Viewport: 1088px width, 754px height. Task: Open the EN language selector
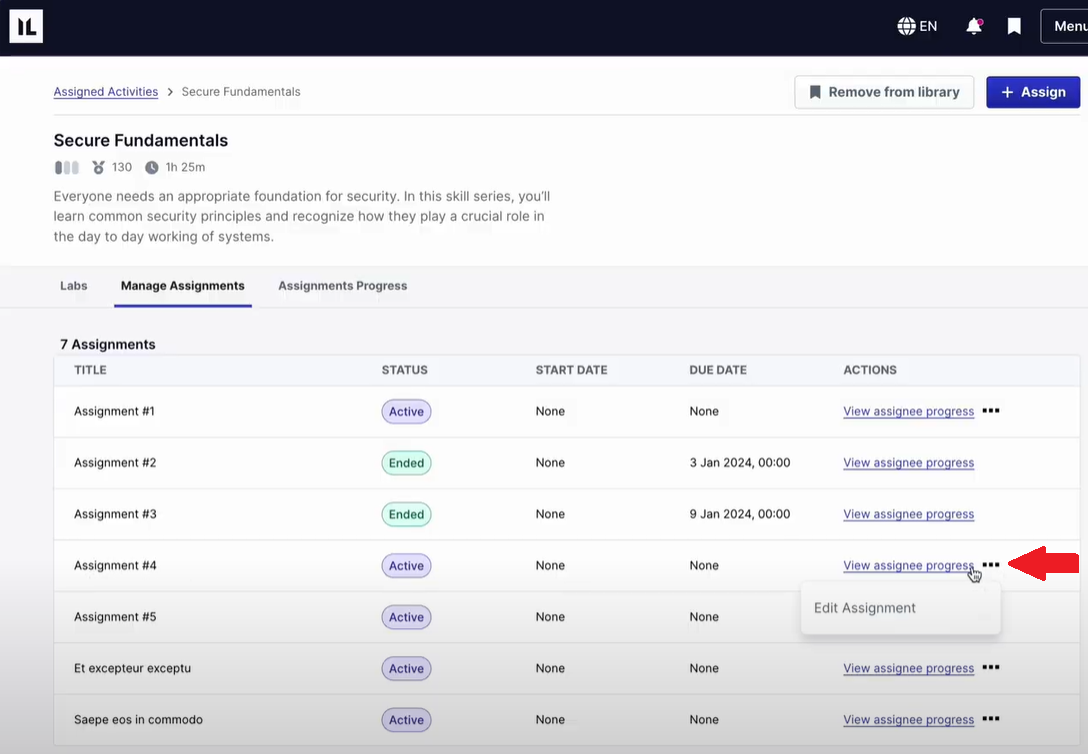pos(917,26)
